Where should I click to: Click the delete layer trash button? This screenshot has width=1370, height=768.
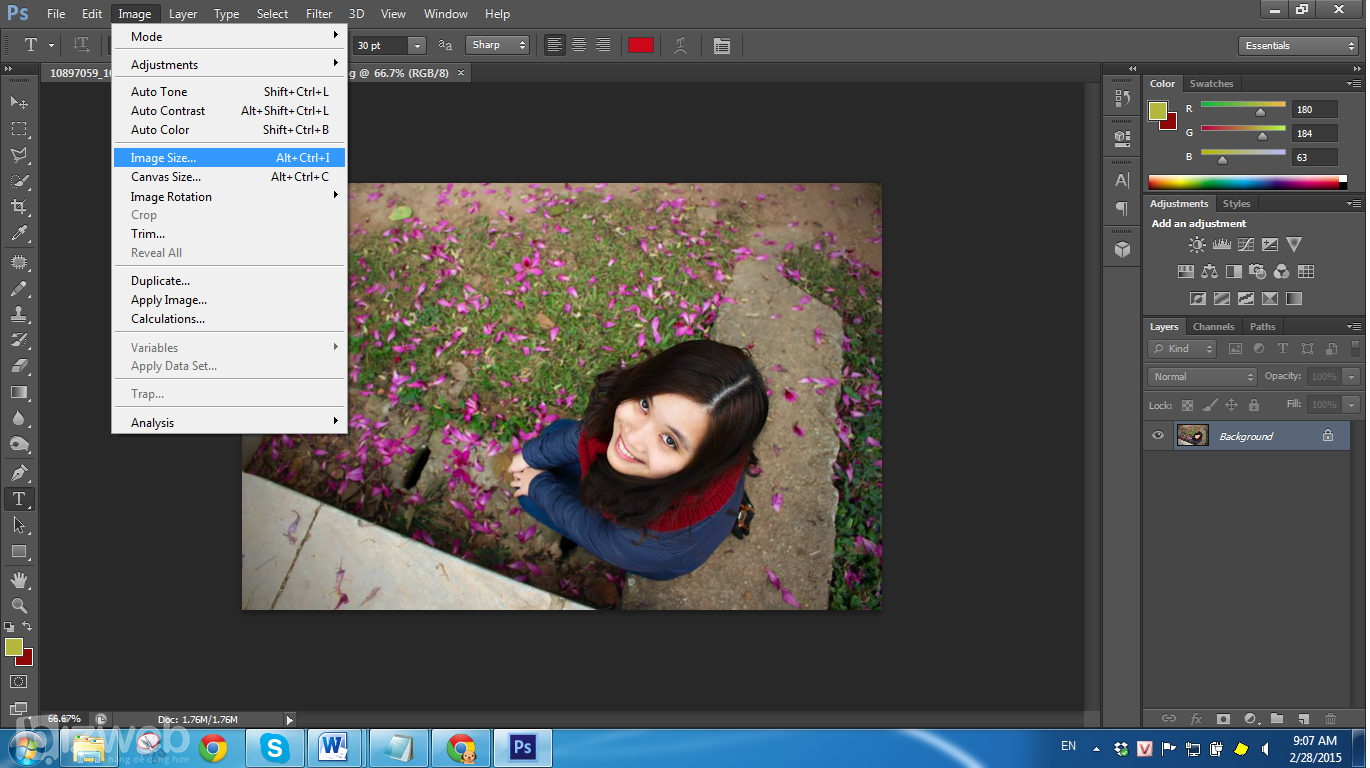pyautogui.click(x=1330, y=718)
